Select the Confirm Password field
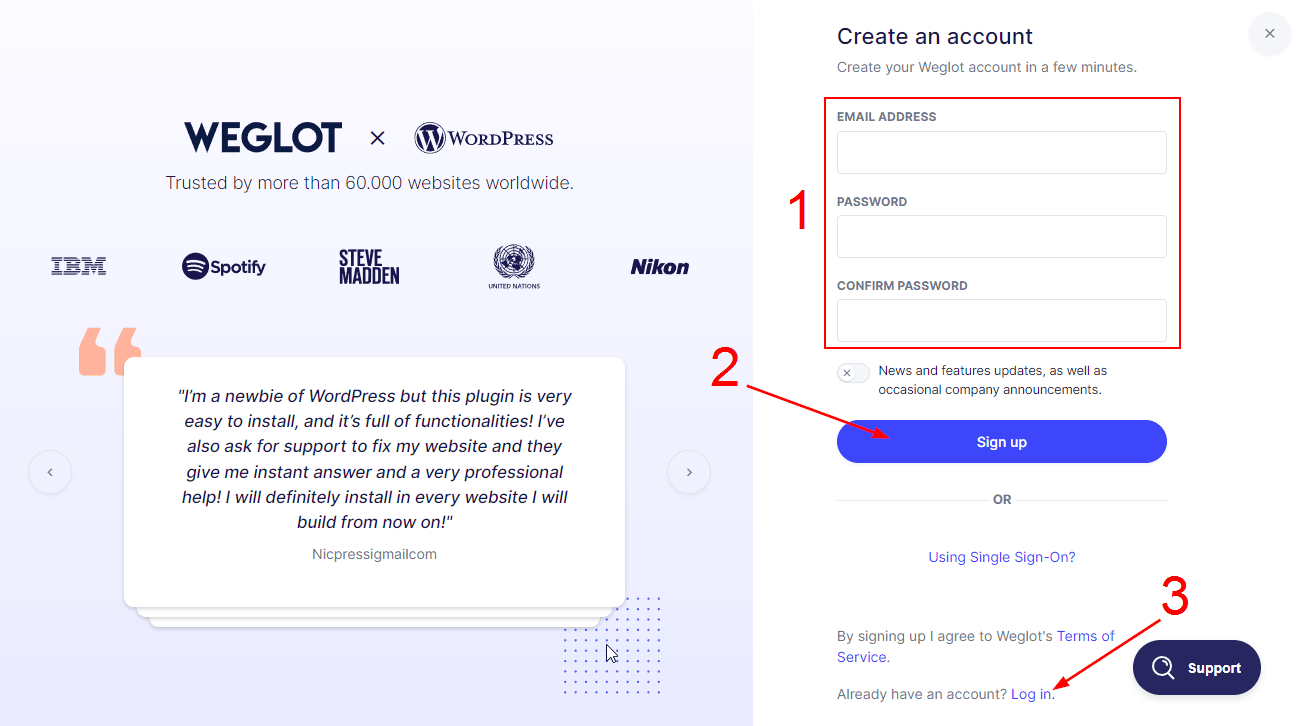The image size is (1297, 726). point(1001,321)
